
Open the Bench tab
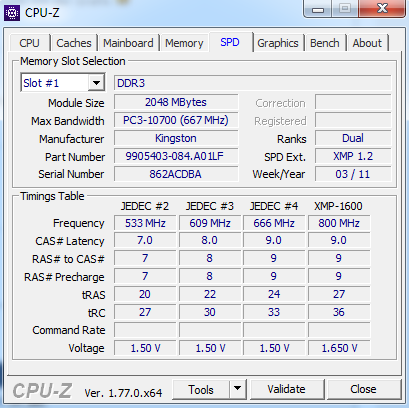[325, 43]
